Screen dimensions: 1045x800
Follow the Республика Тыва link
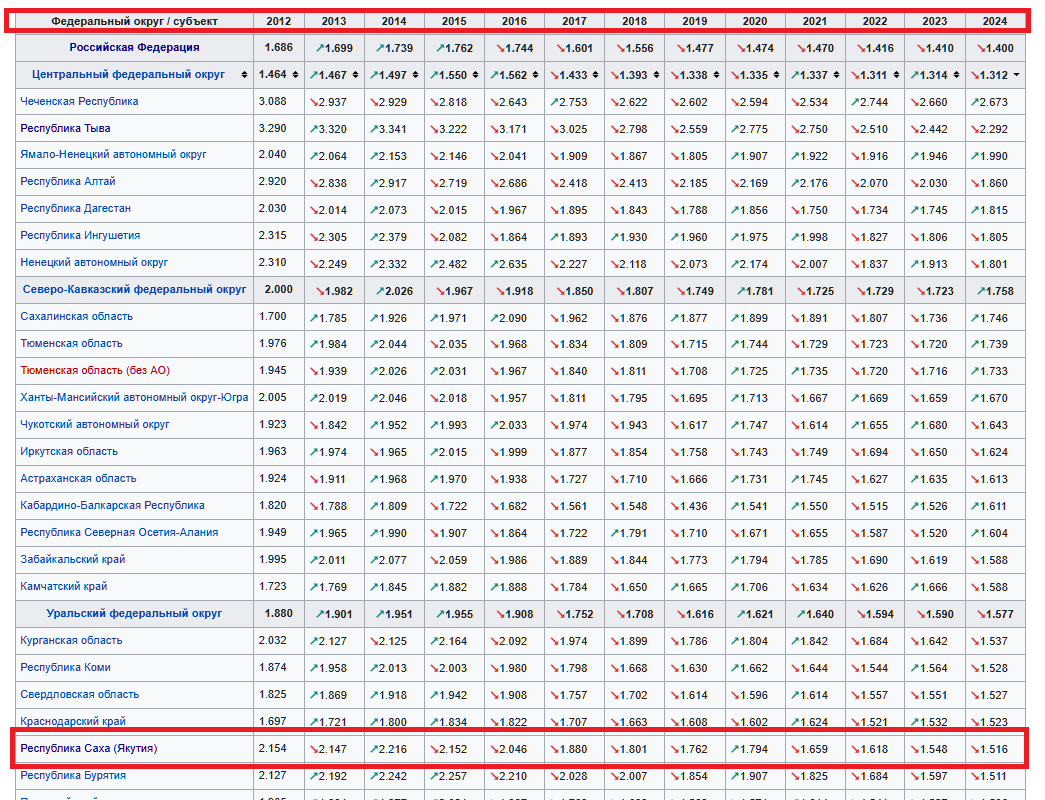pos(65,128)
